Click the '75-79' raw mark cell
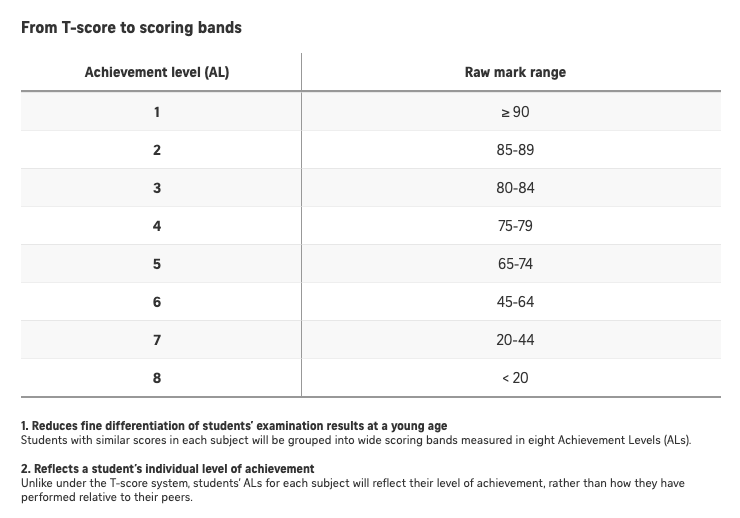This screenshot has height=518, width=740. pyautogui.click(x=515, y=226)
